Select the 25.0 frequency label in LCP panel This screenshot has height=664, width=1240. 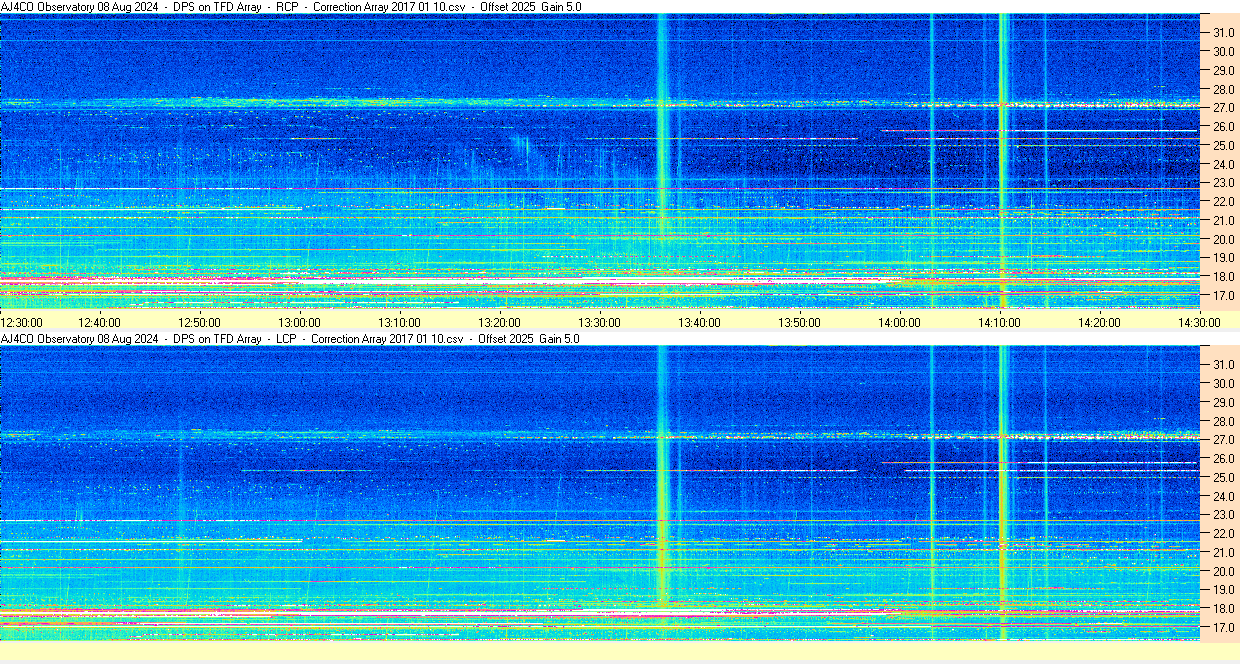pos(1223,478)
